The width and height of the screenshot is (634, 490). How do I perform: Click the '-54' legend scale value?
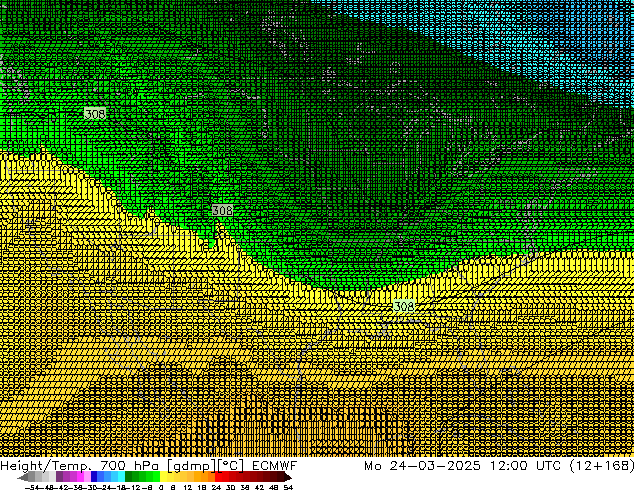coord(32,487)
